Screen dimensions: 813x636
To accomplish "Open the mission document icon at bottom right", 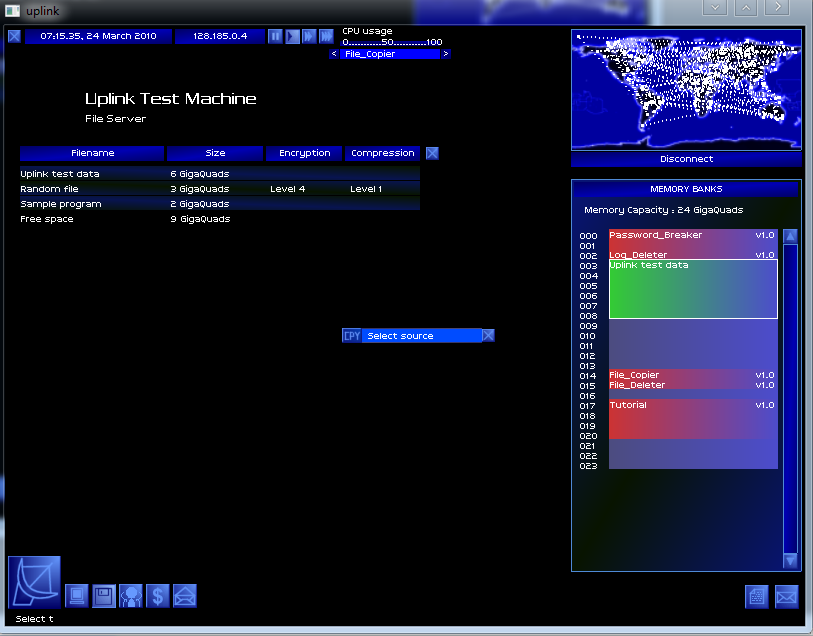I will tap(756, 597).
